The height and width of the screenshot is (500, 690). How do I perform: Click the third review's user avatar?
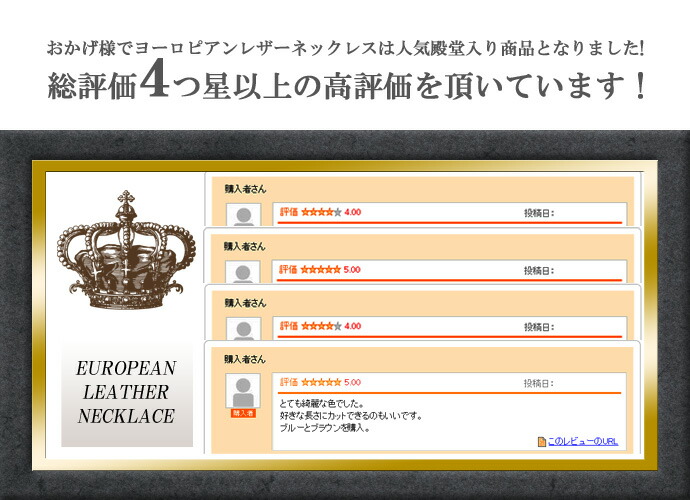pos(244,328)
